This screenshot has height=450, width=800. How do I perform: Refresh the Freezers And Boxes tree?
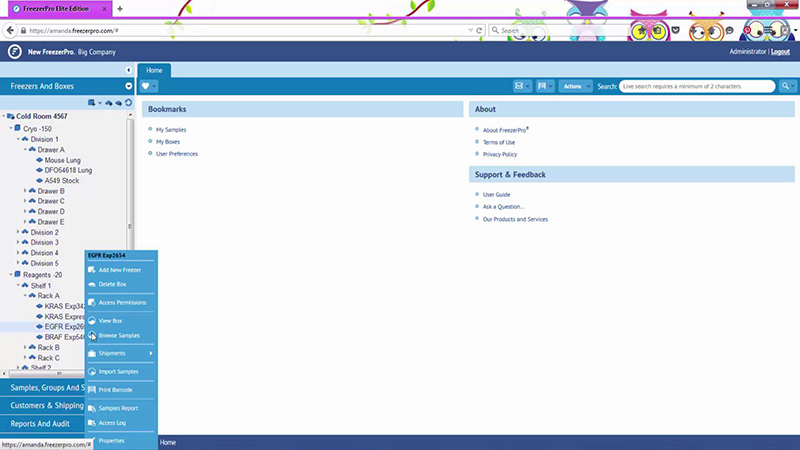pyautogui.click(x=129, y=103)
